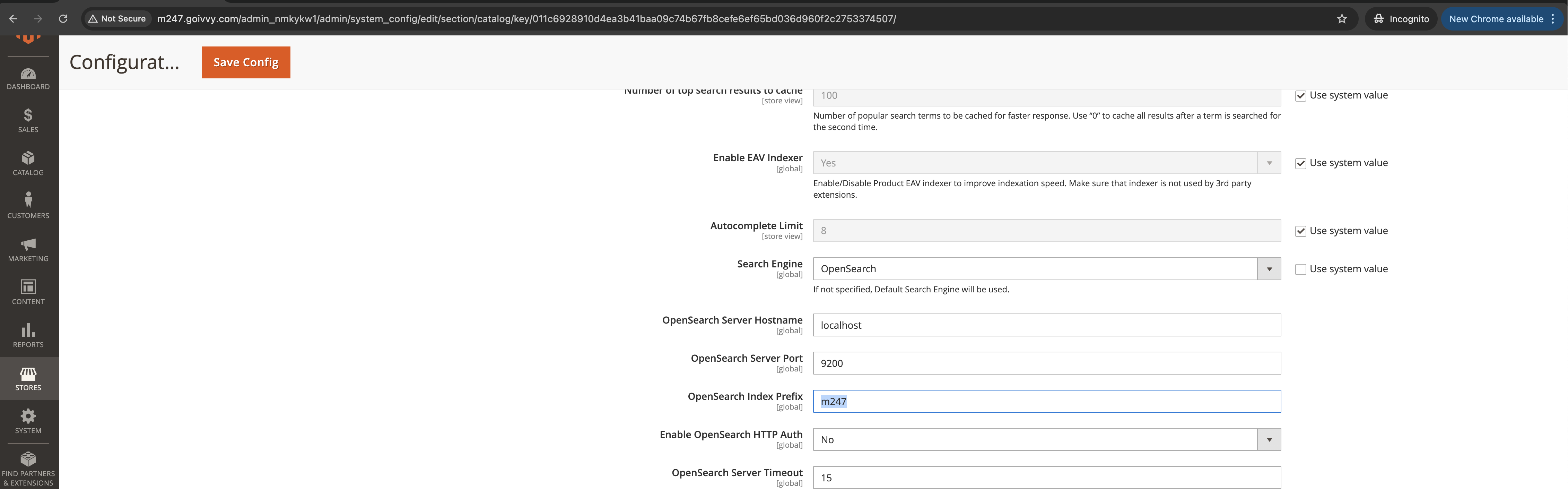Switch to the Stores sidebar section

(x=28, y=378)
